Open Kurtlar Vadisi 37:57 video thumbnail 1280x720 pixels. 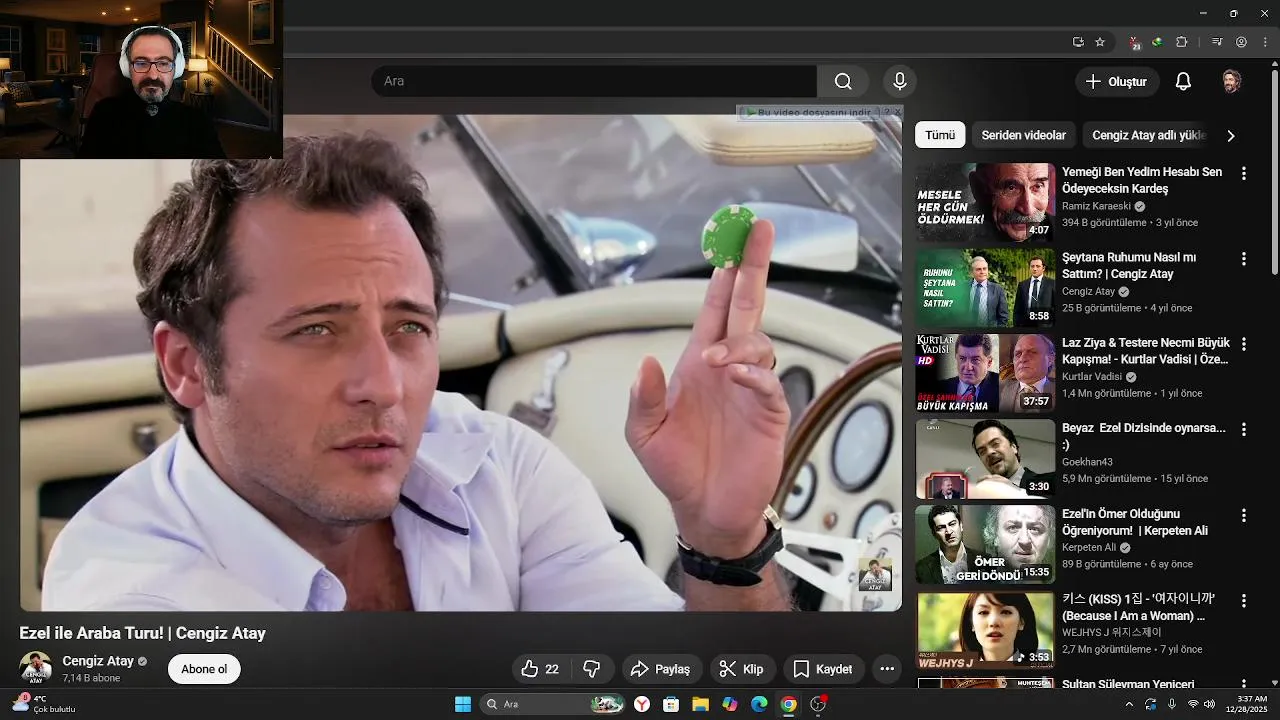pos(985,373)
